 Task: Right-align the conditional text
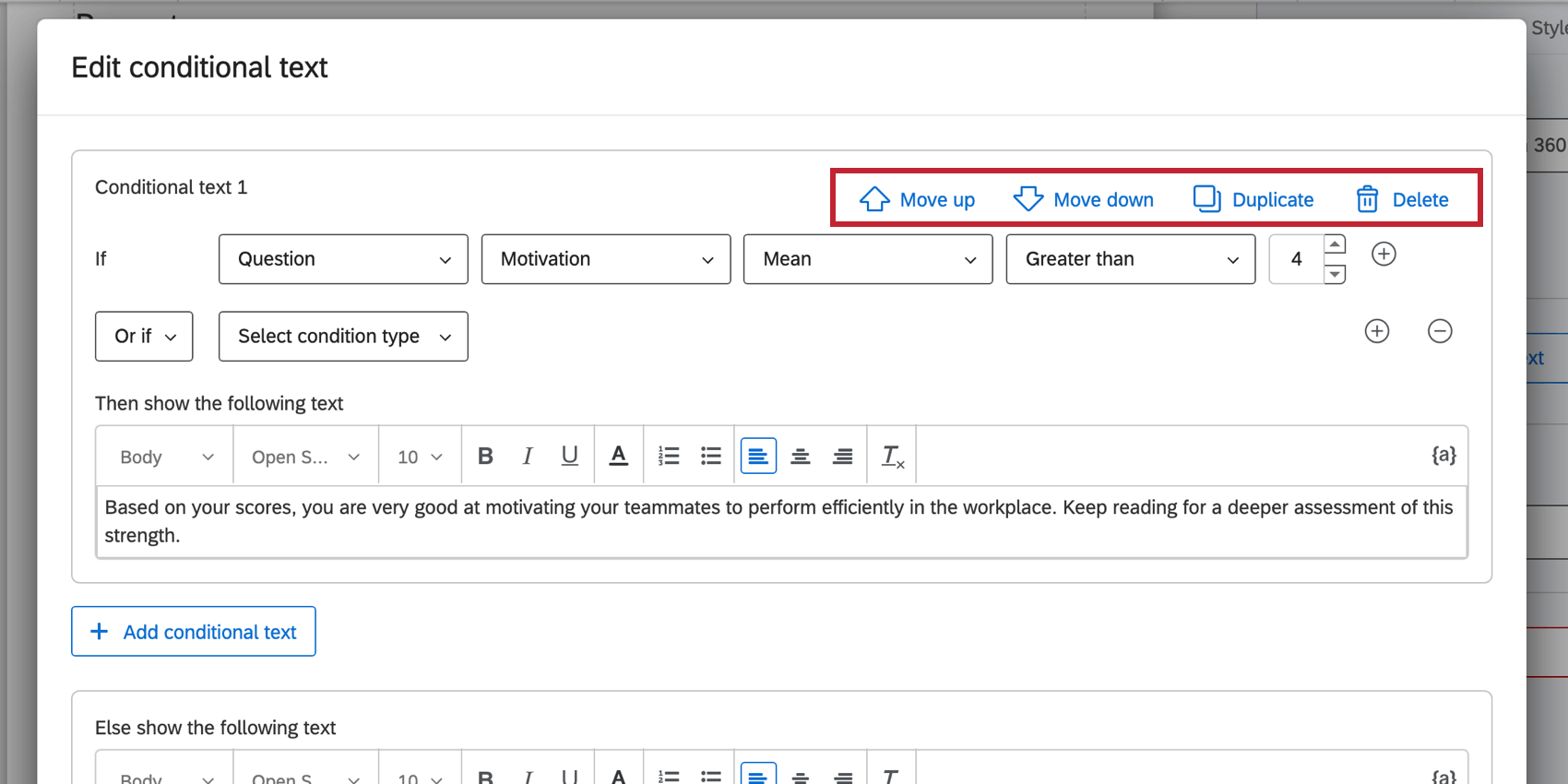[x=843, y=456]
